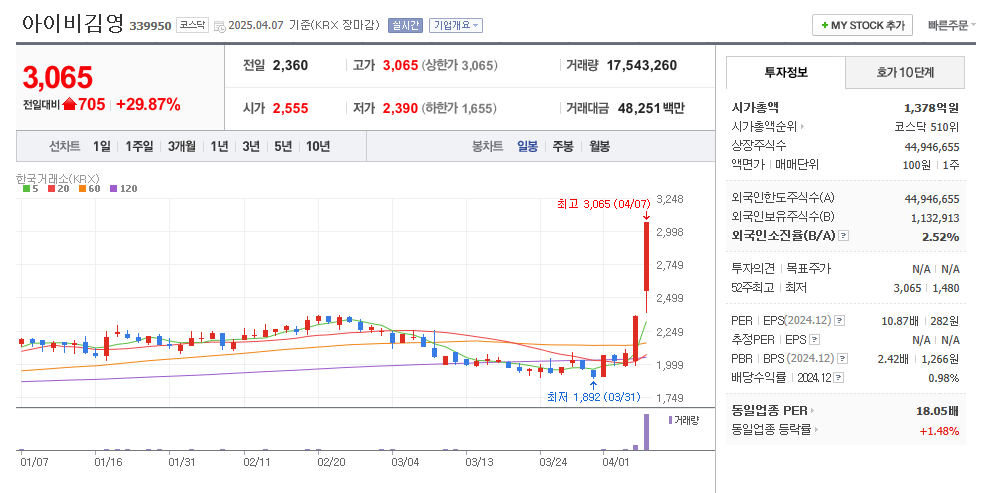Screen dimensions: 985x493
Task: Click the purple 거래량 legend marker
Action: [x=670, y=420]
